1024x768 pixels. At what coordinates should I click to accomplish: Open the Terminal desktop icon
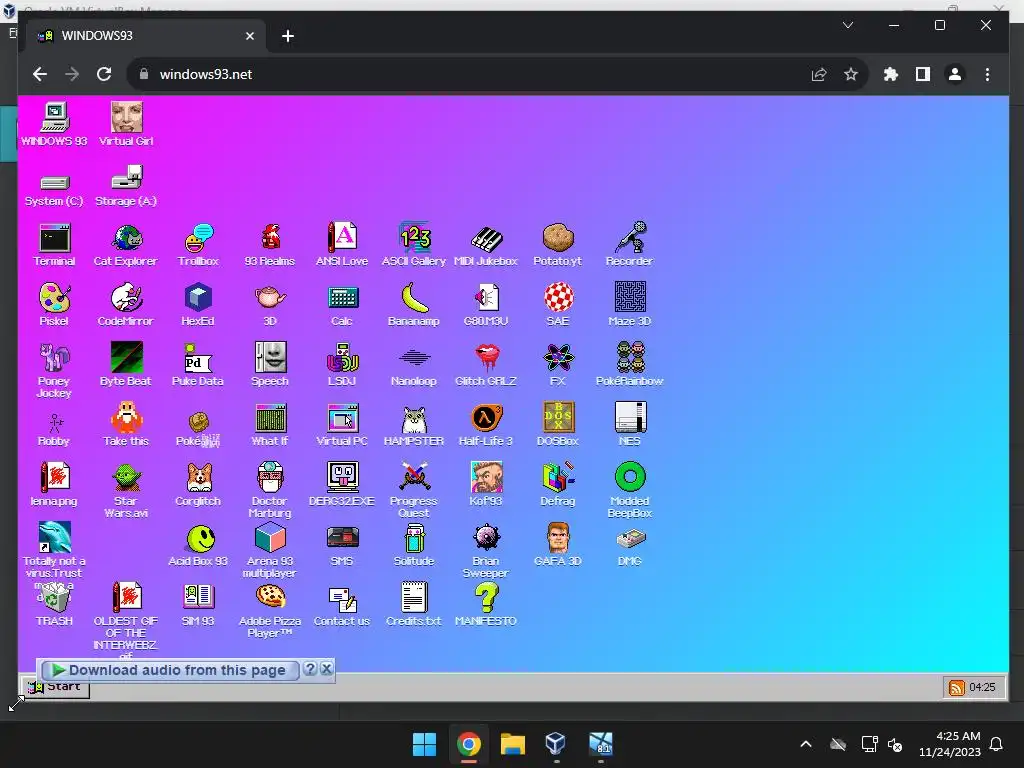(54, 246)
